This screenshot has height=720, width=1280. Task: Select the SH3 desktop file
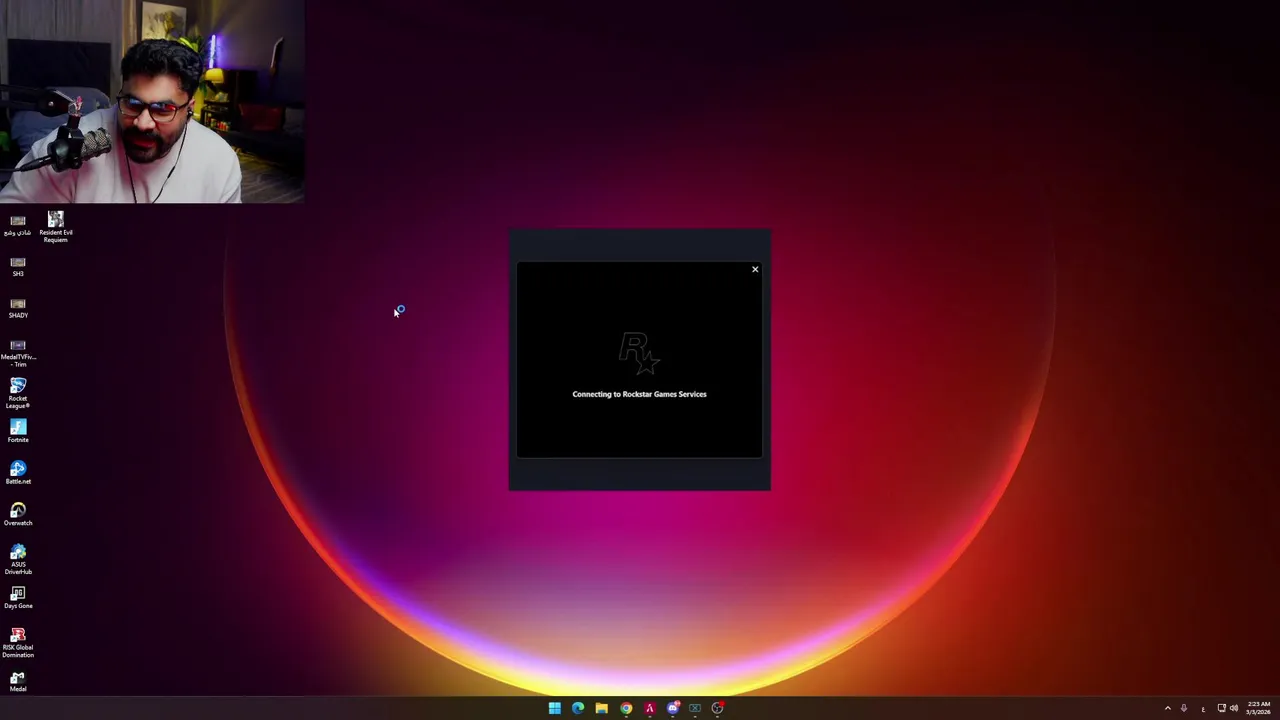[x=18, y=266]
